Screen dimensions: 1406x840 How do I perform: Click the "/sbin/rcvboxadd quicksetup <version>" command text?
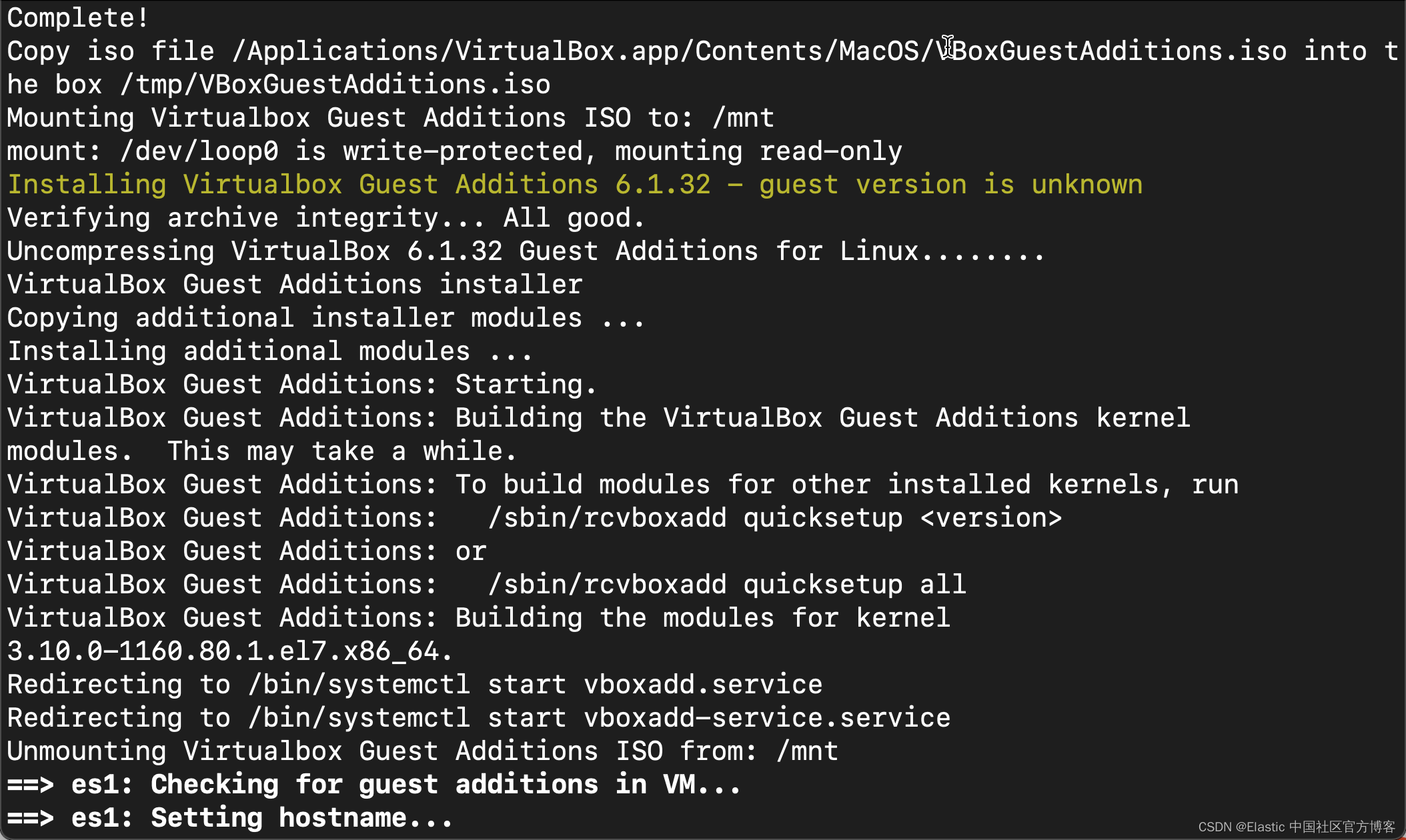[774, 518]
